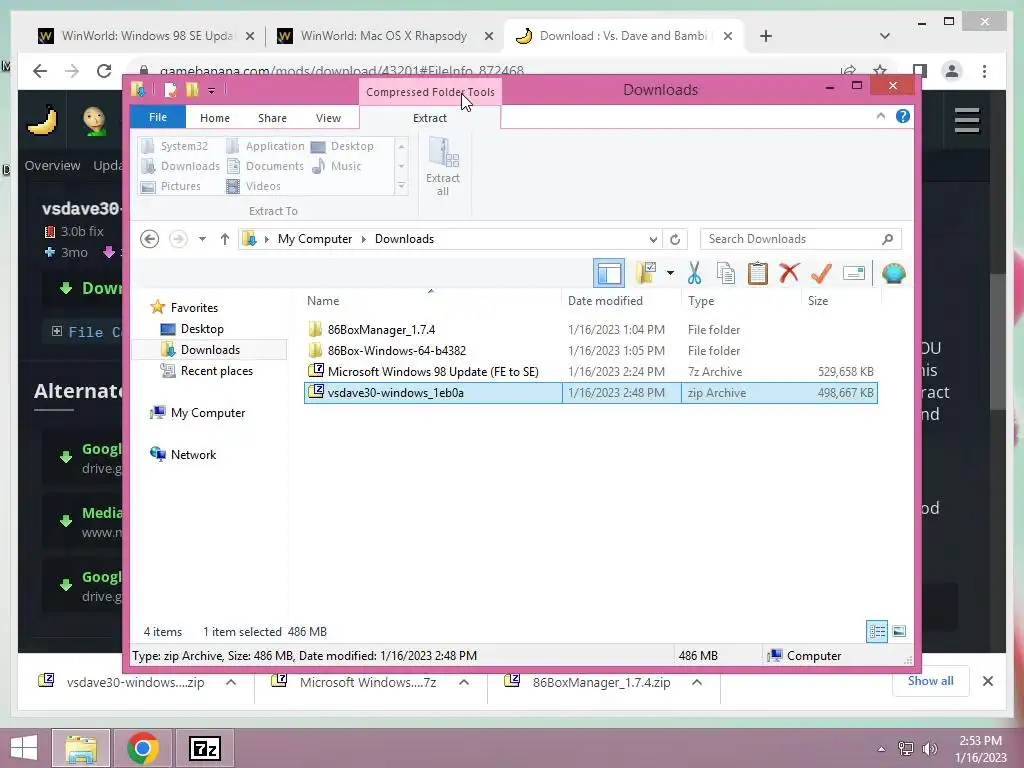
Task: Click the volume speaker tray icon
Action: (929, 748)
